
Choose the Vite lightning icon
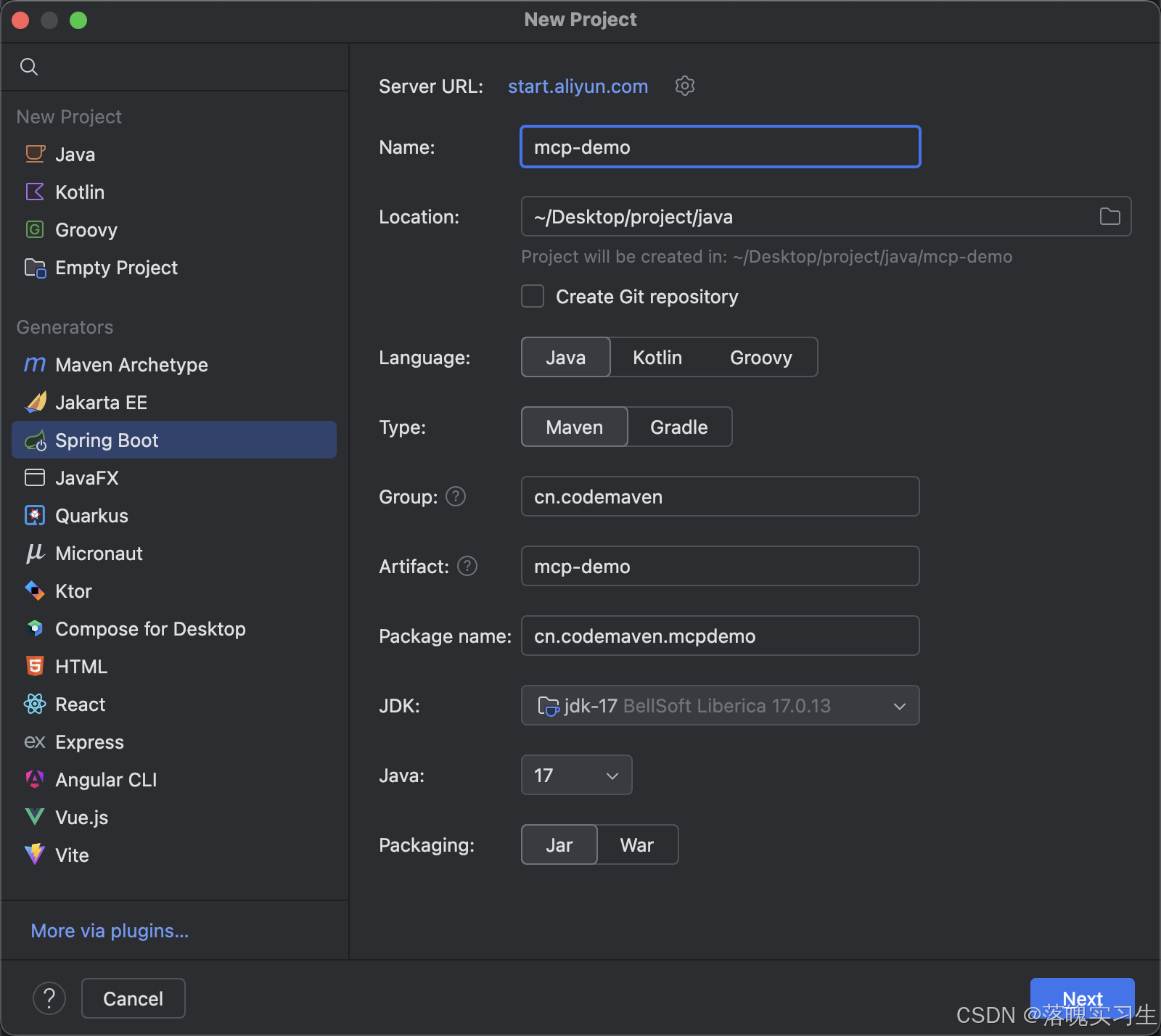35,855
